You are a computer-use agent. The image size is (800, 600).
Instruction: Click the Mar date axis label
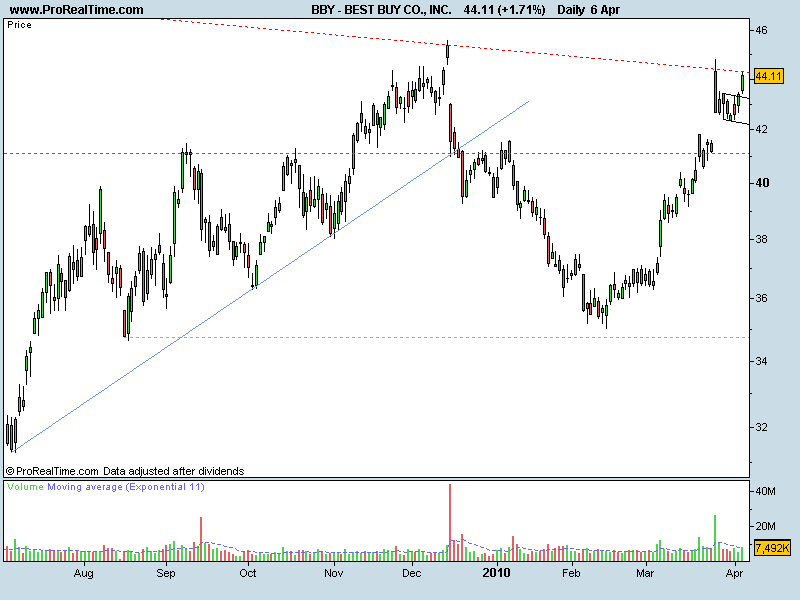point(645,573)
